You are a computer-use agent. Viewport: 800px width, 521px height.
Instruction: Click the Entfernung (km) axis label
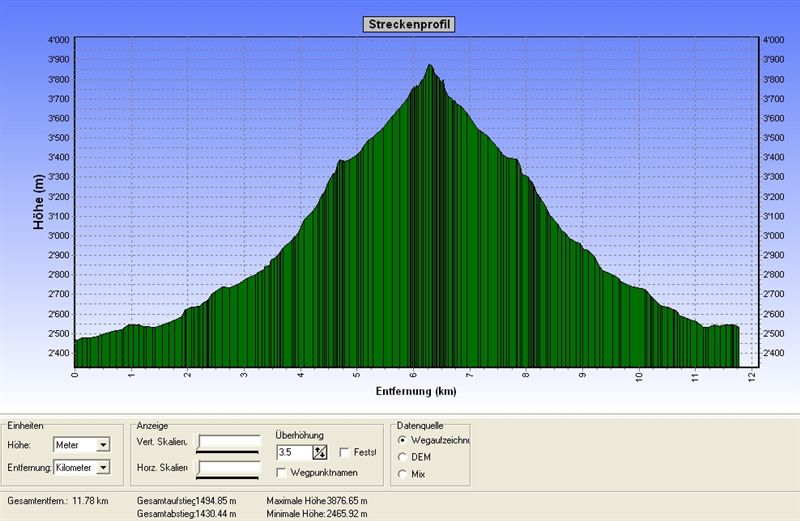416,390
